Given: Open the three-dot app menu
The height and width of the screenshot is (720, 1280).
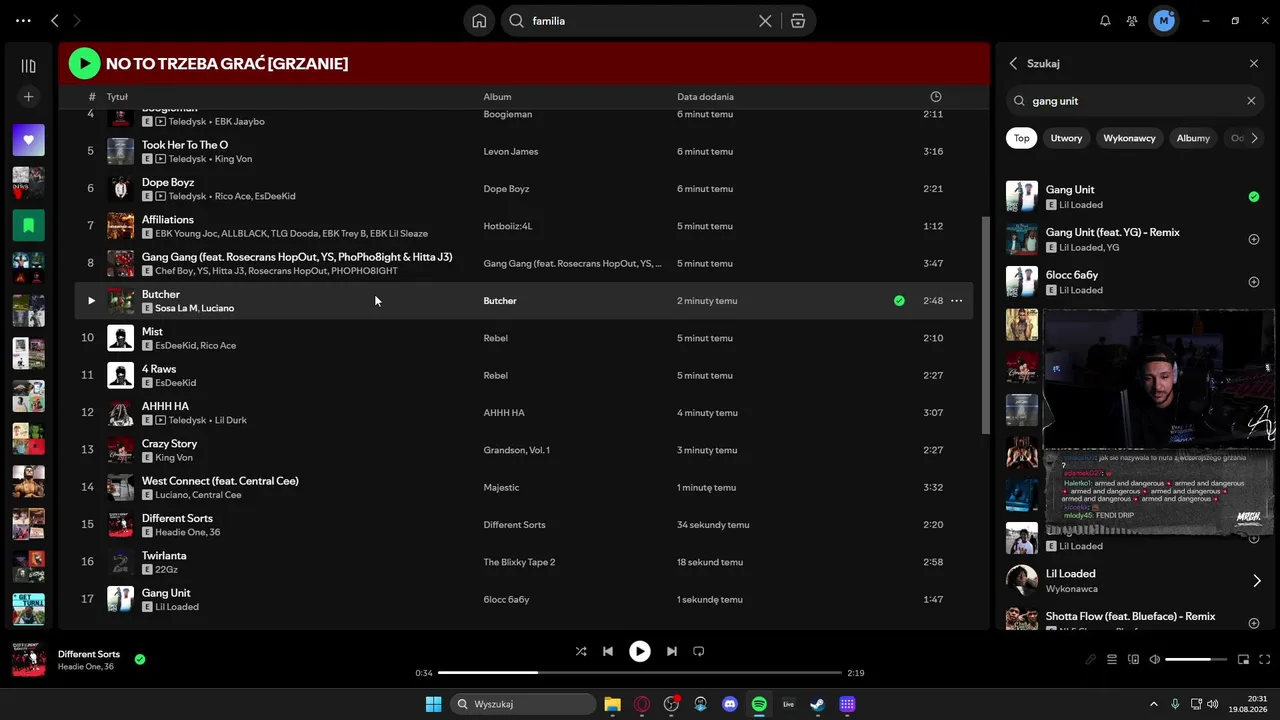Looking at the screenshot, I should [23, 21].
